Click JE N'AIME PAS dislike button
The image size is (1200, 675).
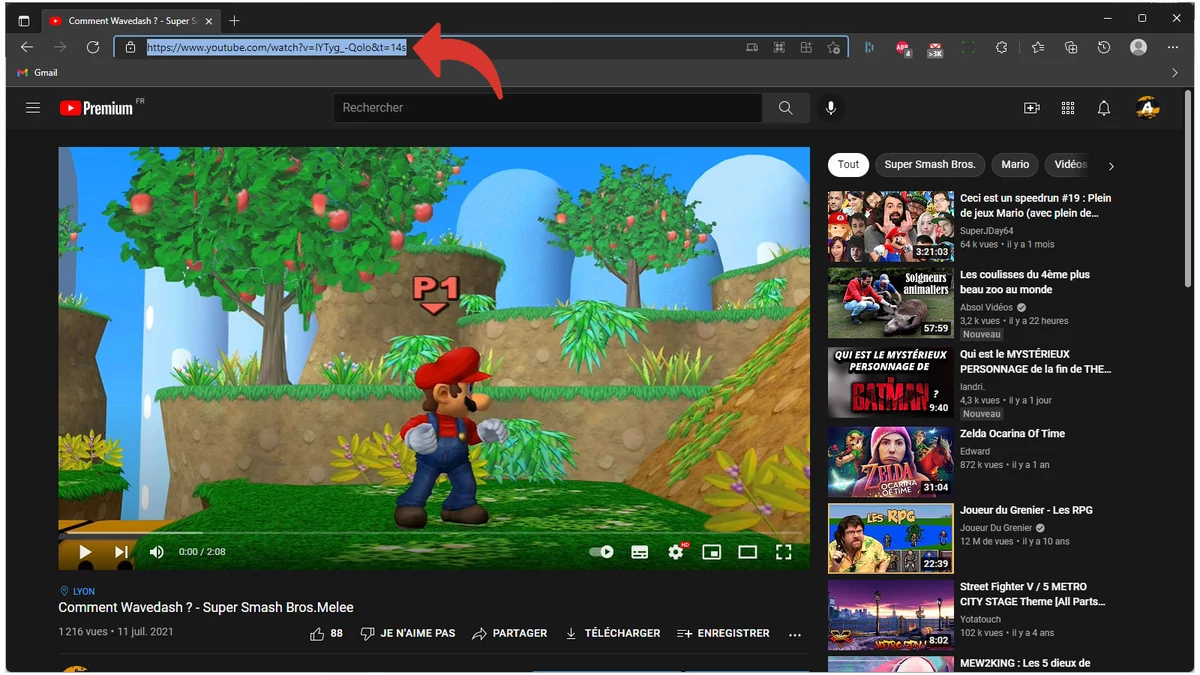[408, 634]
